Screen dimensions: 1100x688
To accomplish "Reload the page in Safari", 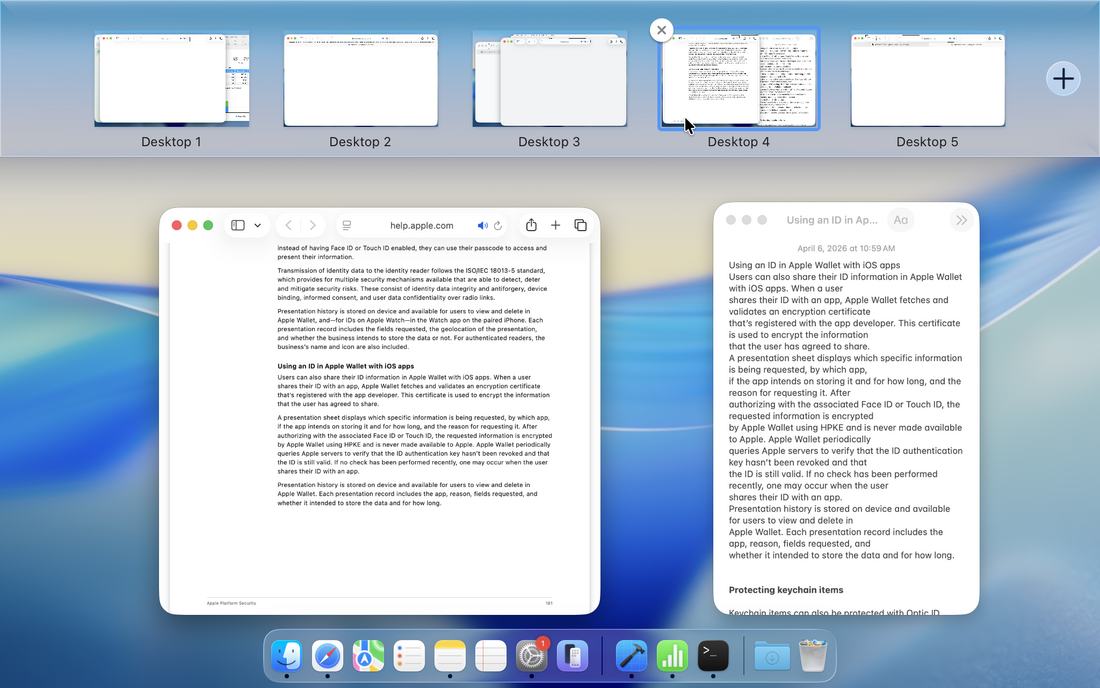I will coord(498,226).
